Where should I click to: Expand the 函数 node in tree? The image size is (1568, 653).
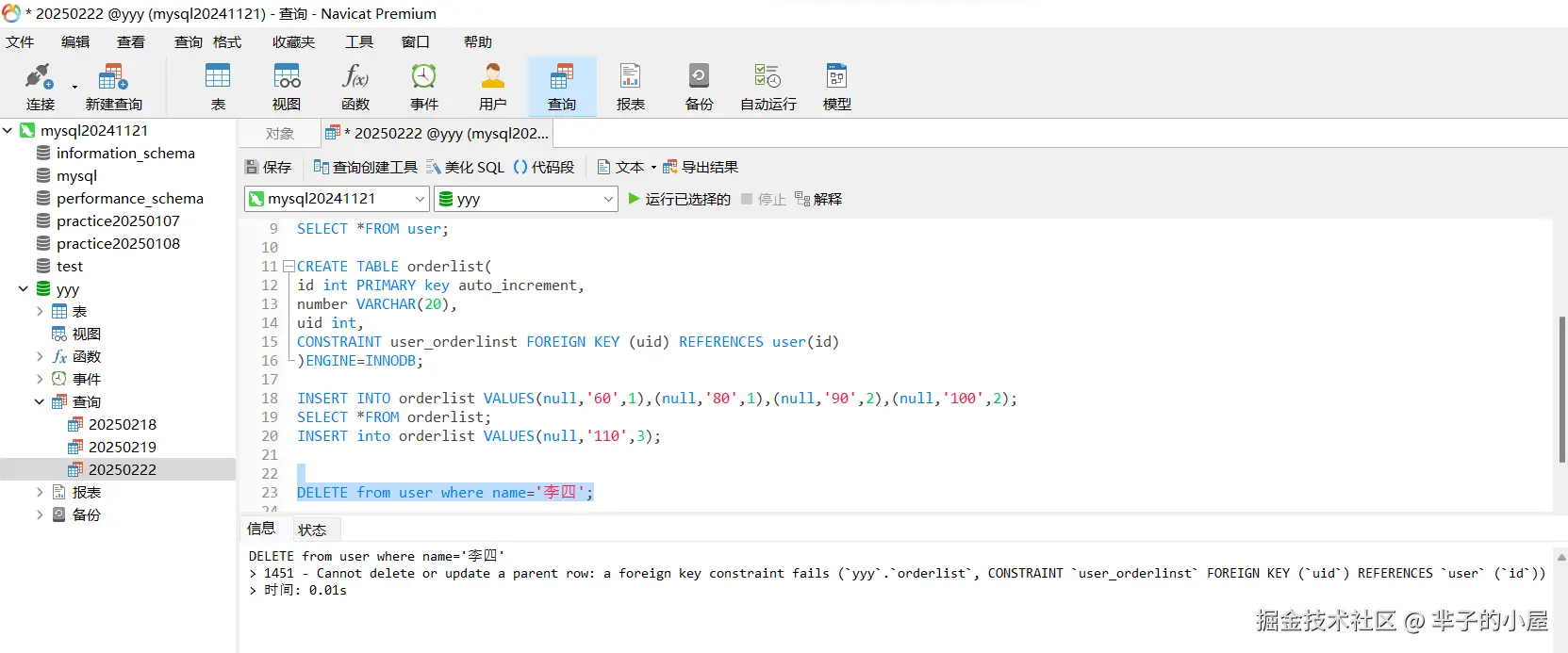40,356
